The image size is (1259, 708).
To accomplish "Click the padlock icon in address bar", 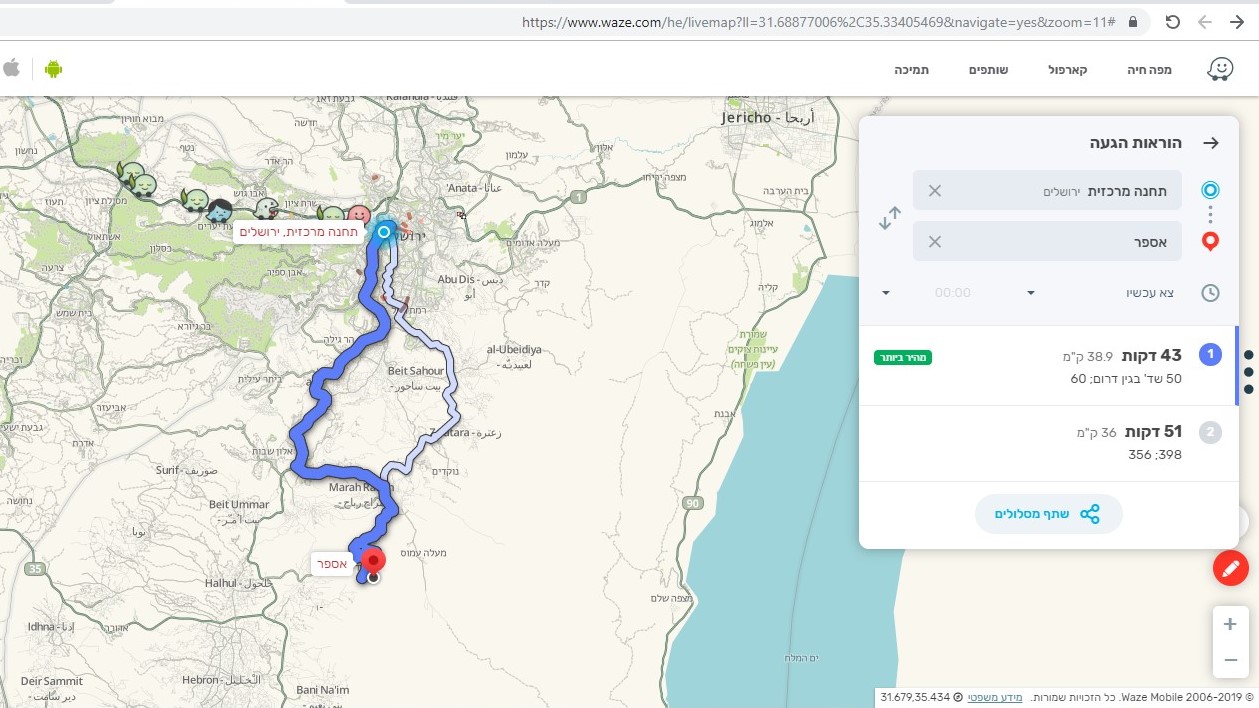I will tap(1133, 21).
